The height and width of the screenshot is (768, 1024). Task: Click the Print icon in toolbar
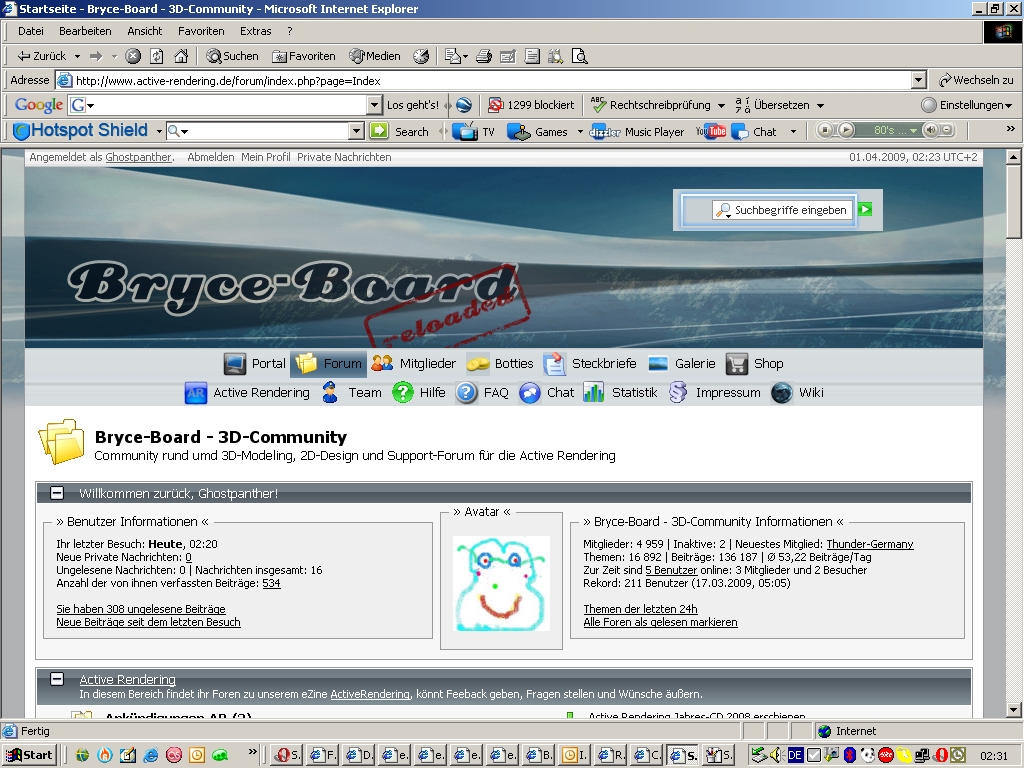484,56
